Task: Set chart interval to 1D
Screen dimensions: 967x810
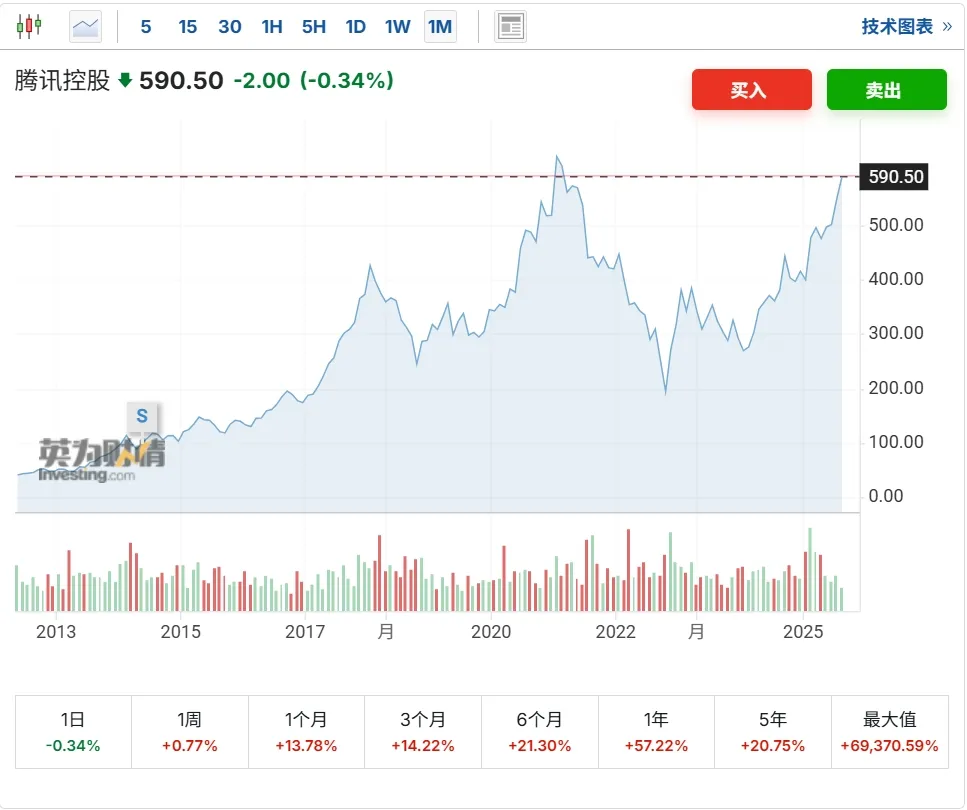Action: (x=356, y=27)
